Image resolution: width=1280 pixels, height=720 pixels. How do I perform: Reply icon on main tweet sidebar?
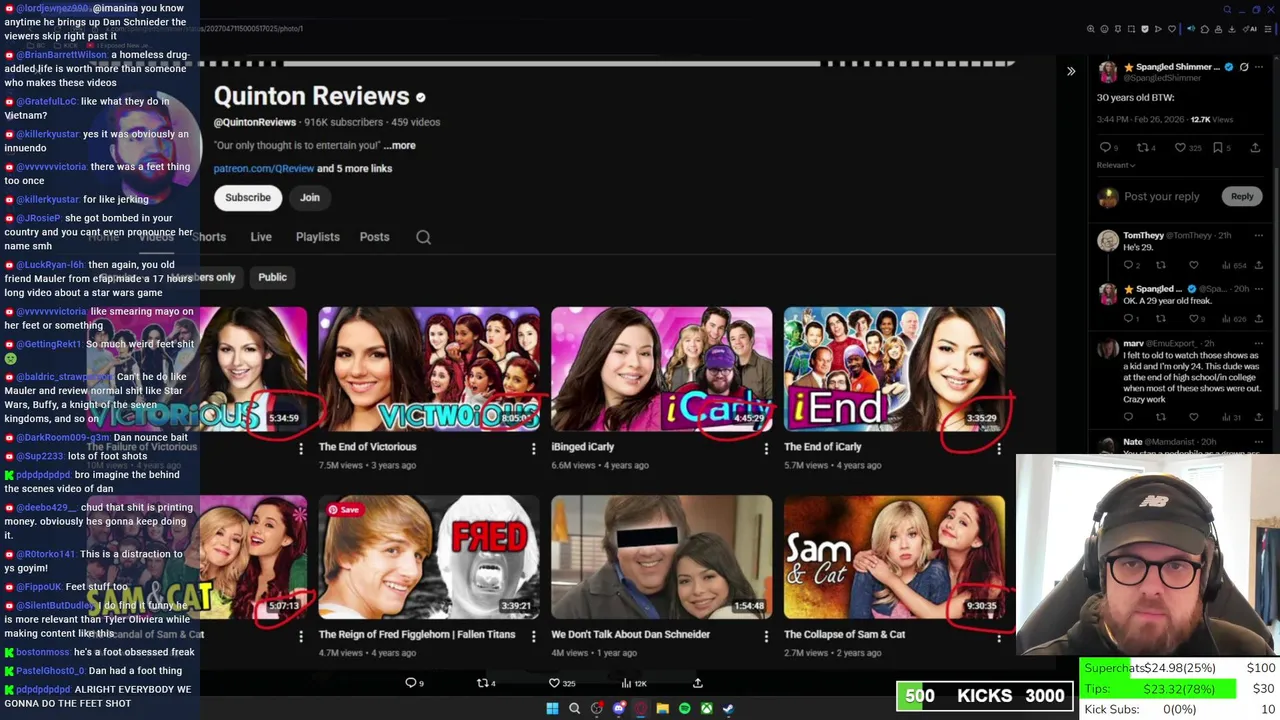(x=1105, y=147)
